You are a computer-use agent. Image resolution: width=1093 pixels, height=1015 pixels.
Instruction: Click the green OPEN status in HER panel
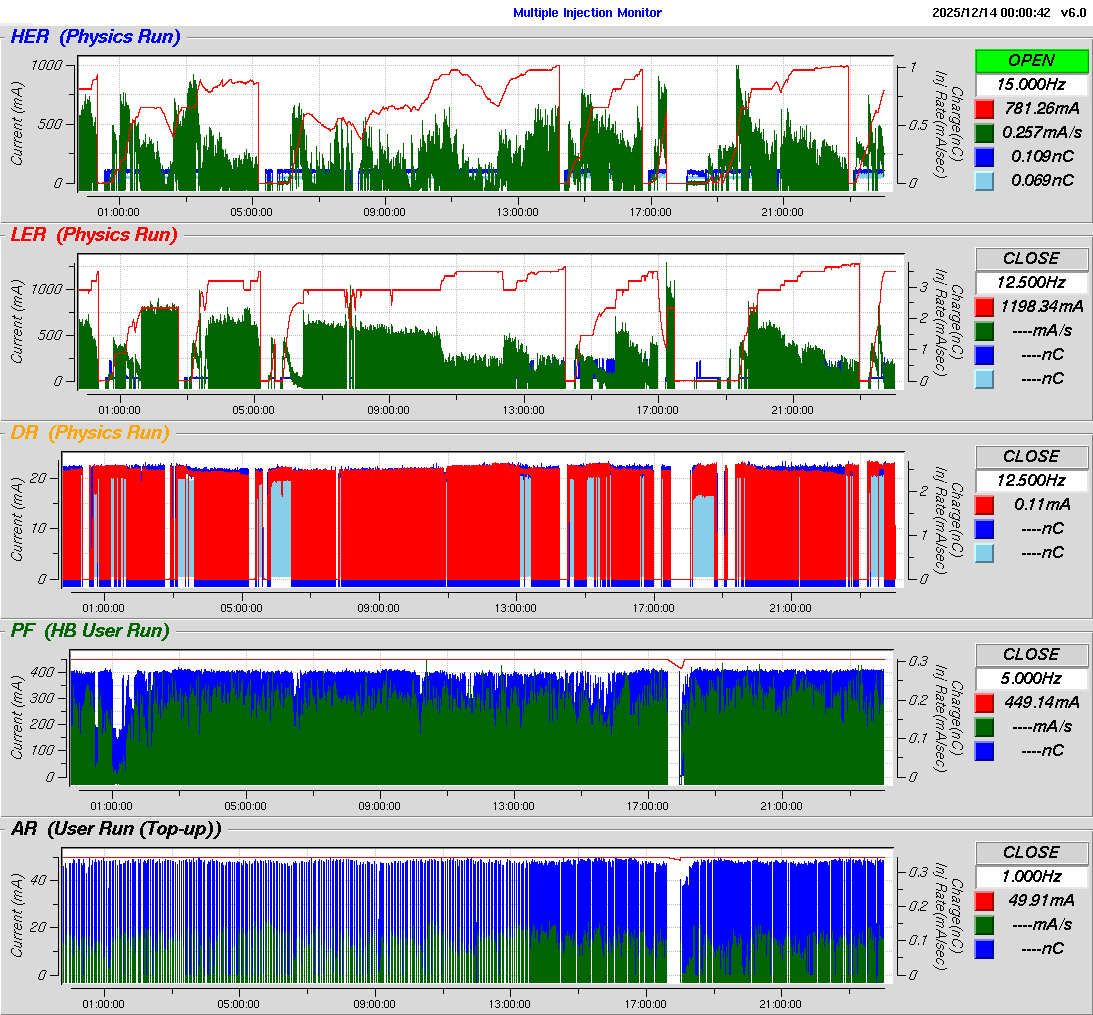tap(1032, 60)
